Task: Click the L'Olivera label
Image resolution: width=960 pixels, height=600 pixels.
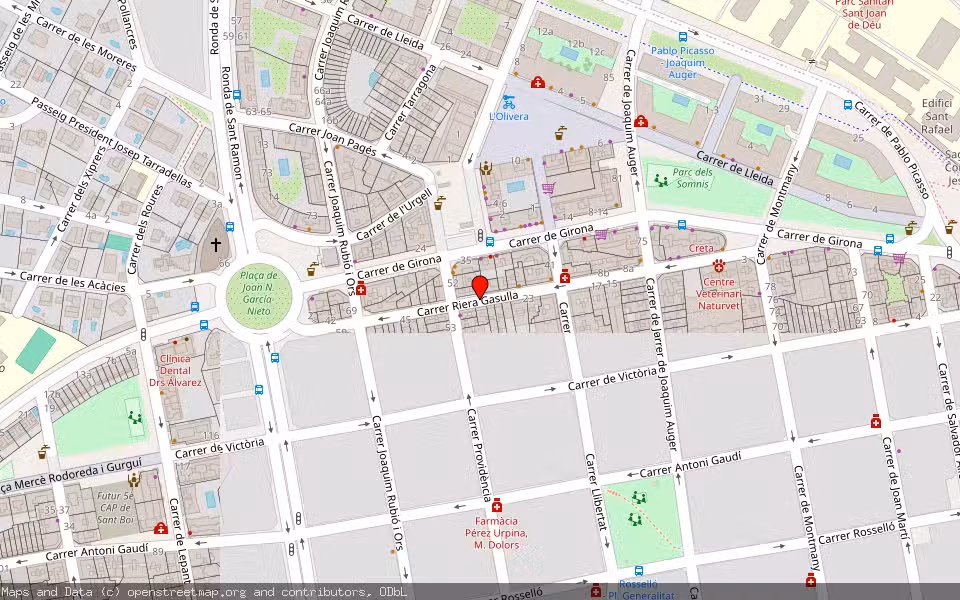Action: coord(509,116)
